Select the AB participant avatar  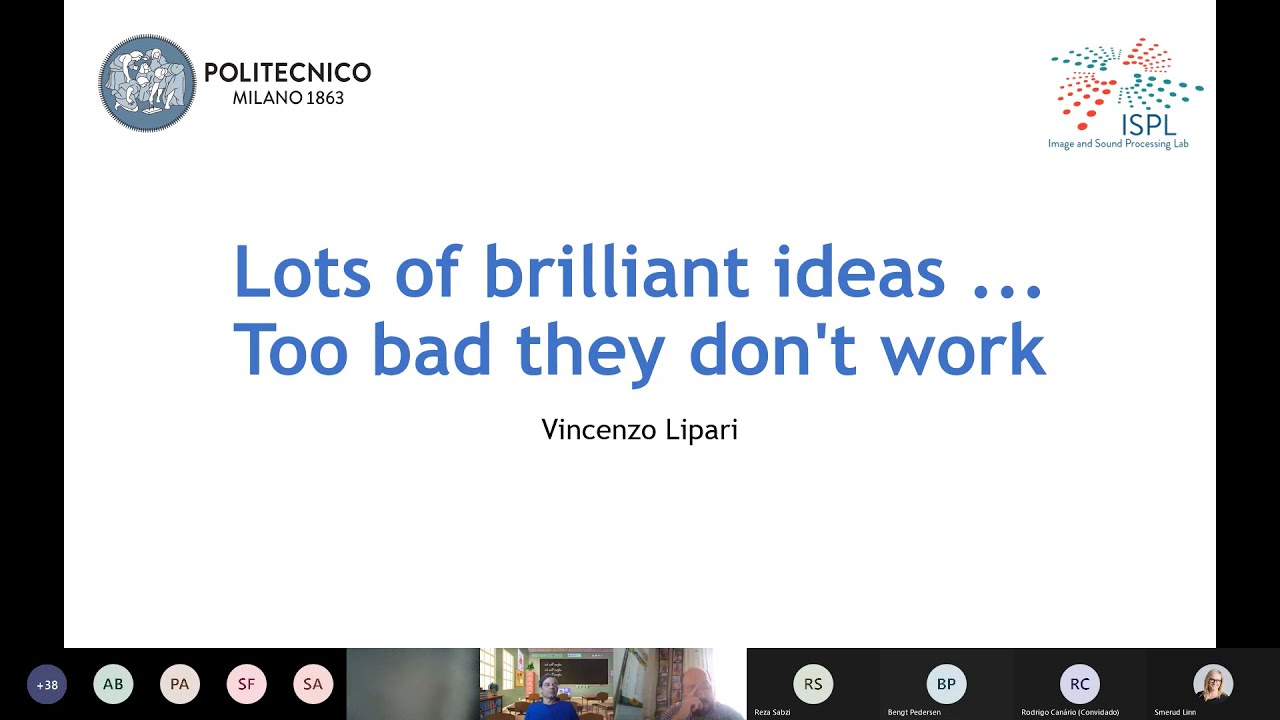click(x=113, y=685)
